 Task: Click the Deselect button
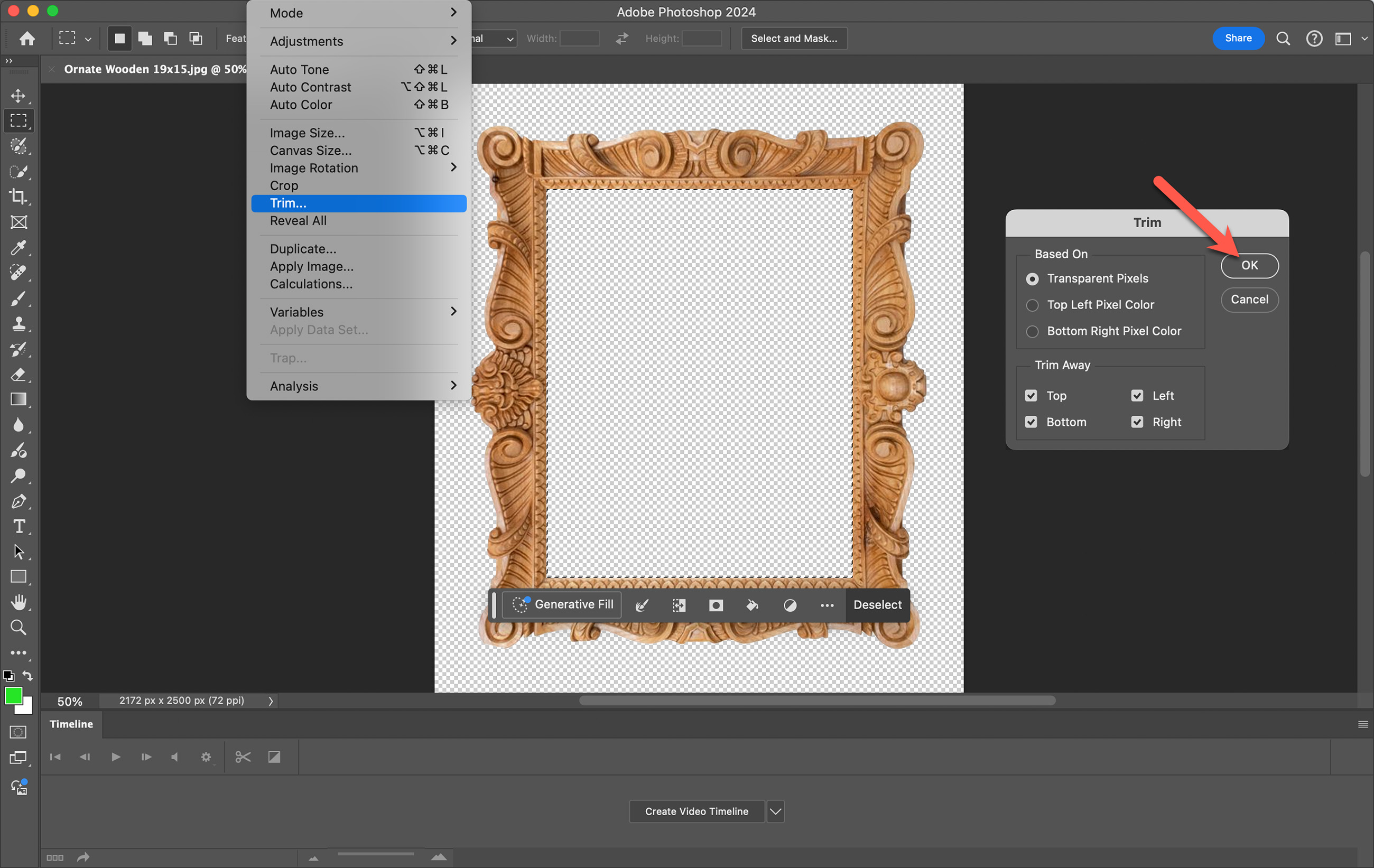[x=877, y=604]
